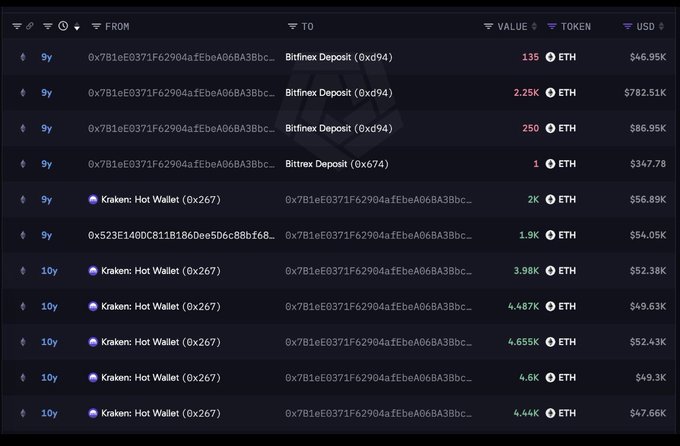
Task: Click the 9y timestamp in the Bittrex Deposit row
Action: [x=46, y=164]
